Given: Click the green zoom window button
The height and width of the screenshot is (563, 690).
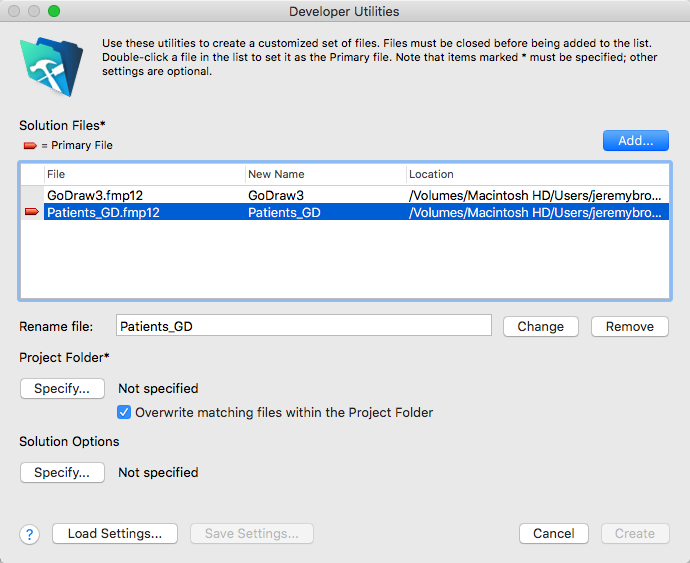Looking at the screenshot, I should pos(54,11).
